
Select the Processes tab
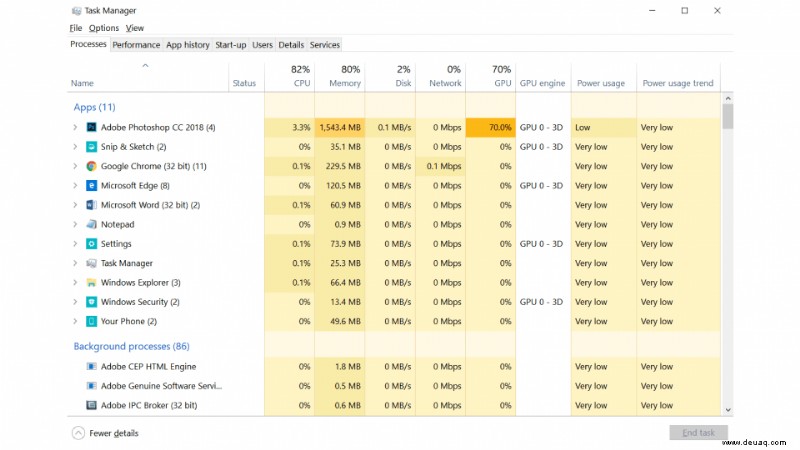88,44
